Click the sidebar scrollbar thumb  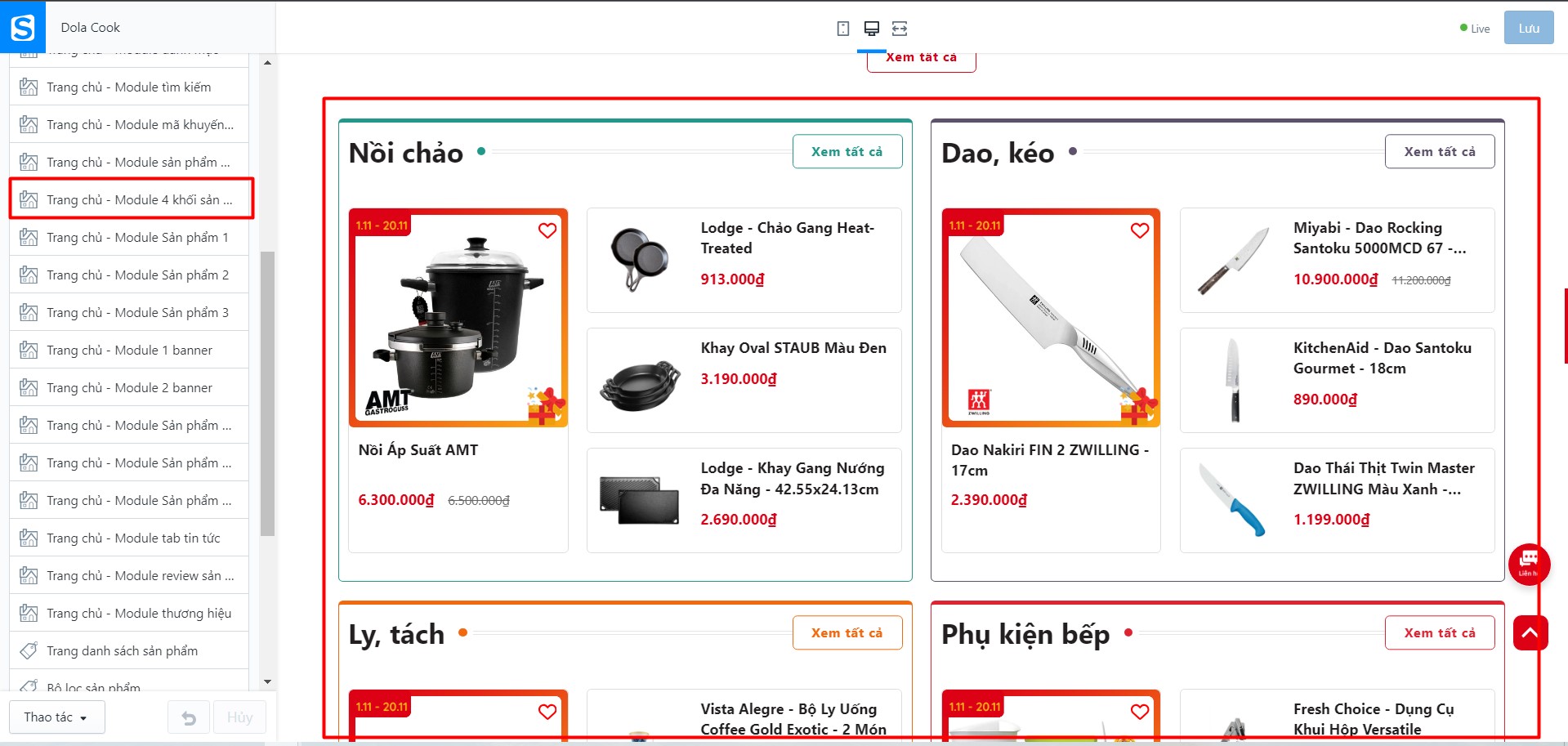pyautogui.click(x=267, y=394)
